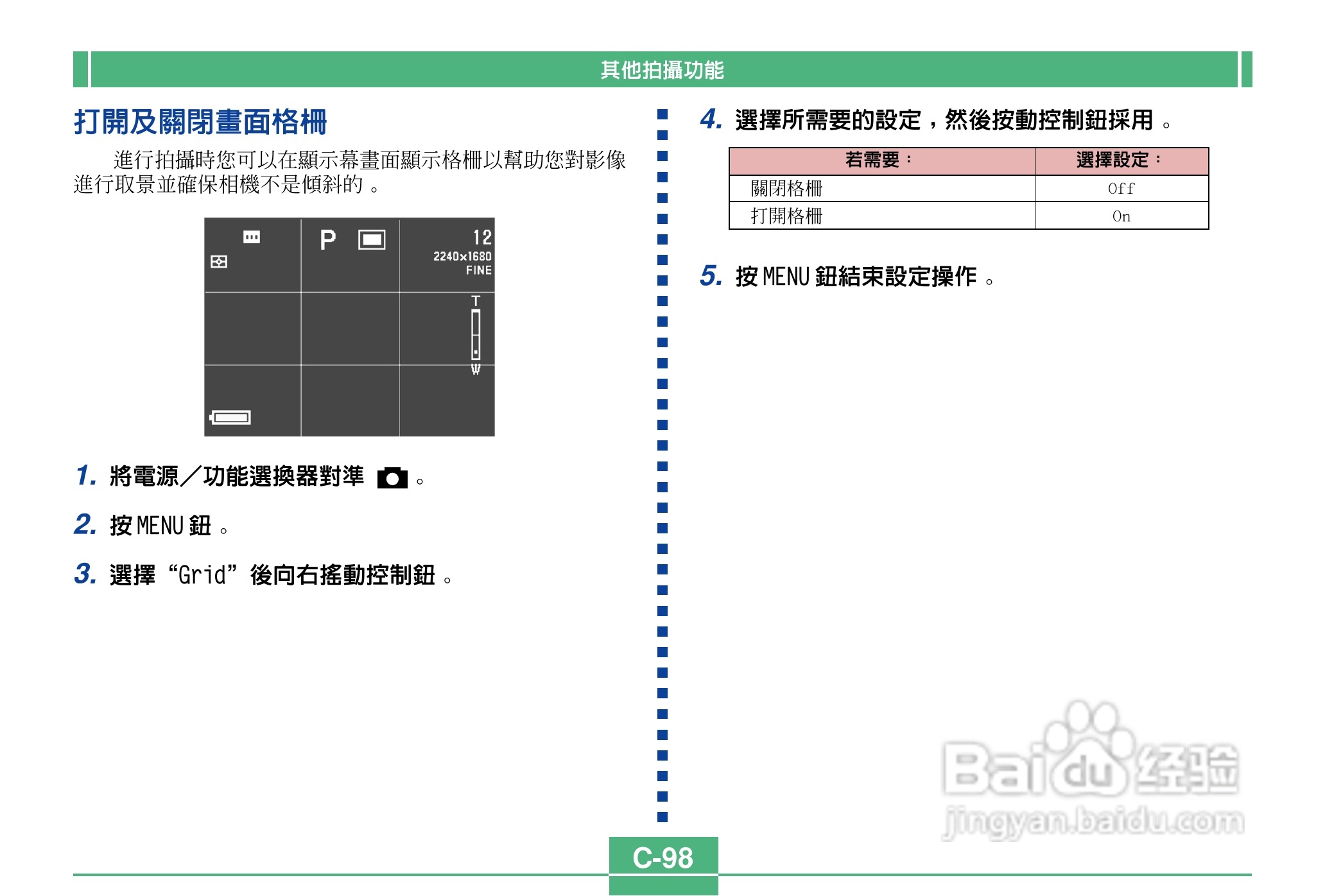Select the On setting cell in table
Image resolution: width=1325 pixels, height=896 pixels.
pyautogui.click(x=1121, y=216)
